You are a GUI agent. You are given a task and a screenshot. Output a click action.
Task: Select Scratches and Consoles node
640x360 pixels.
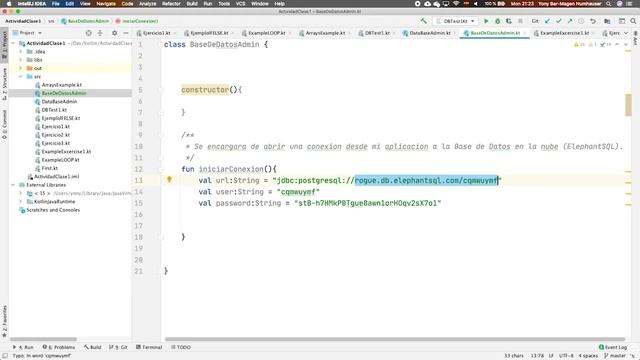coord(53,210)
